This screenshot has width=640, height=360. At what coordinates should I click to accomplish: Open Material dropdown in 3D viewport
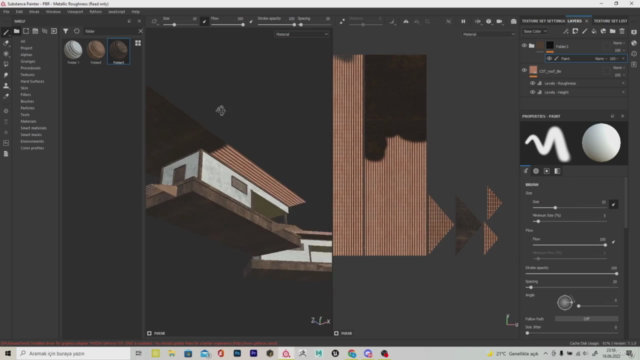[x=302, y=34]
